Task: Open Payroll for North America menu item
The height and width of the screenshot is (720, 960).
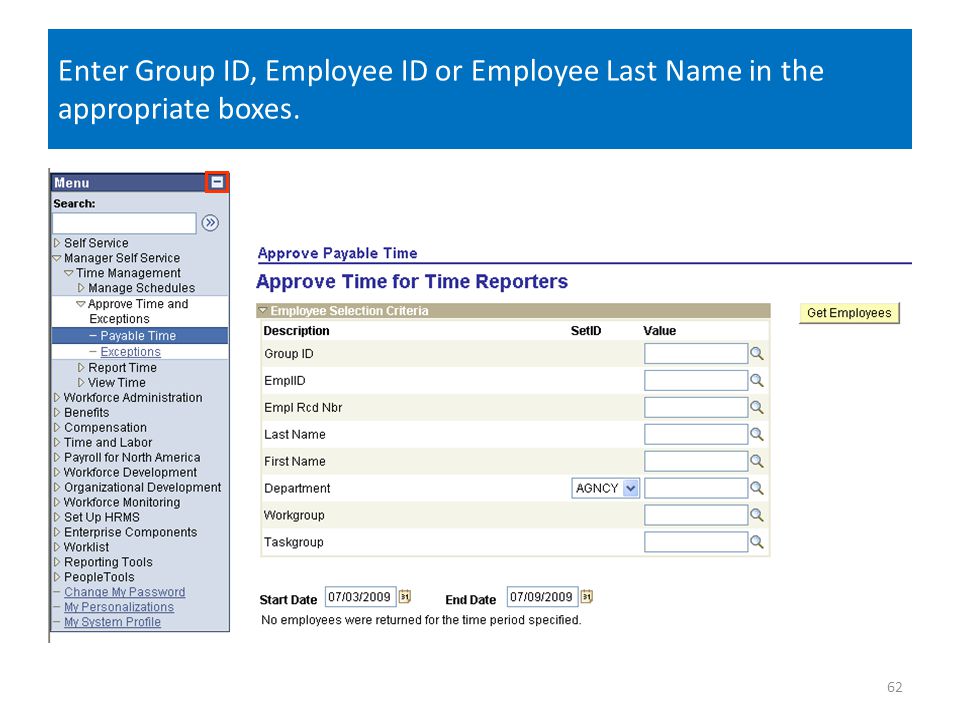Action: (132, 457)
